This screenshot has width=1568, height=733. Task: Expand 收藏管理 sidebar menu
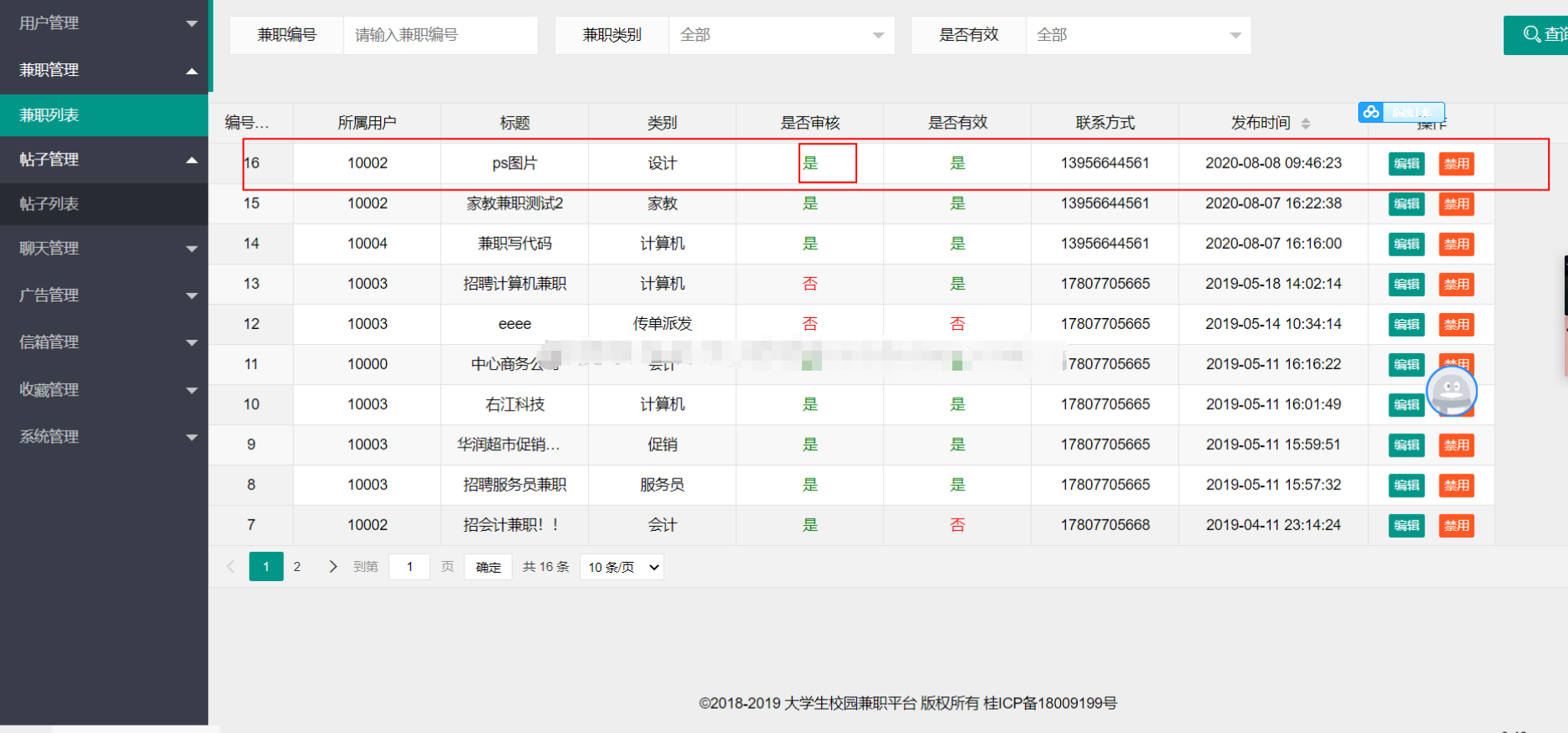[x=104, y=390]
